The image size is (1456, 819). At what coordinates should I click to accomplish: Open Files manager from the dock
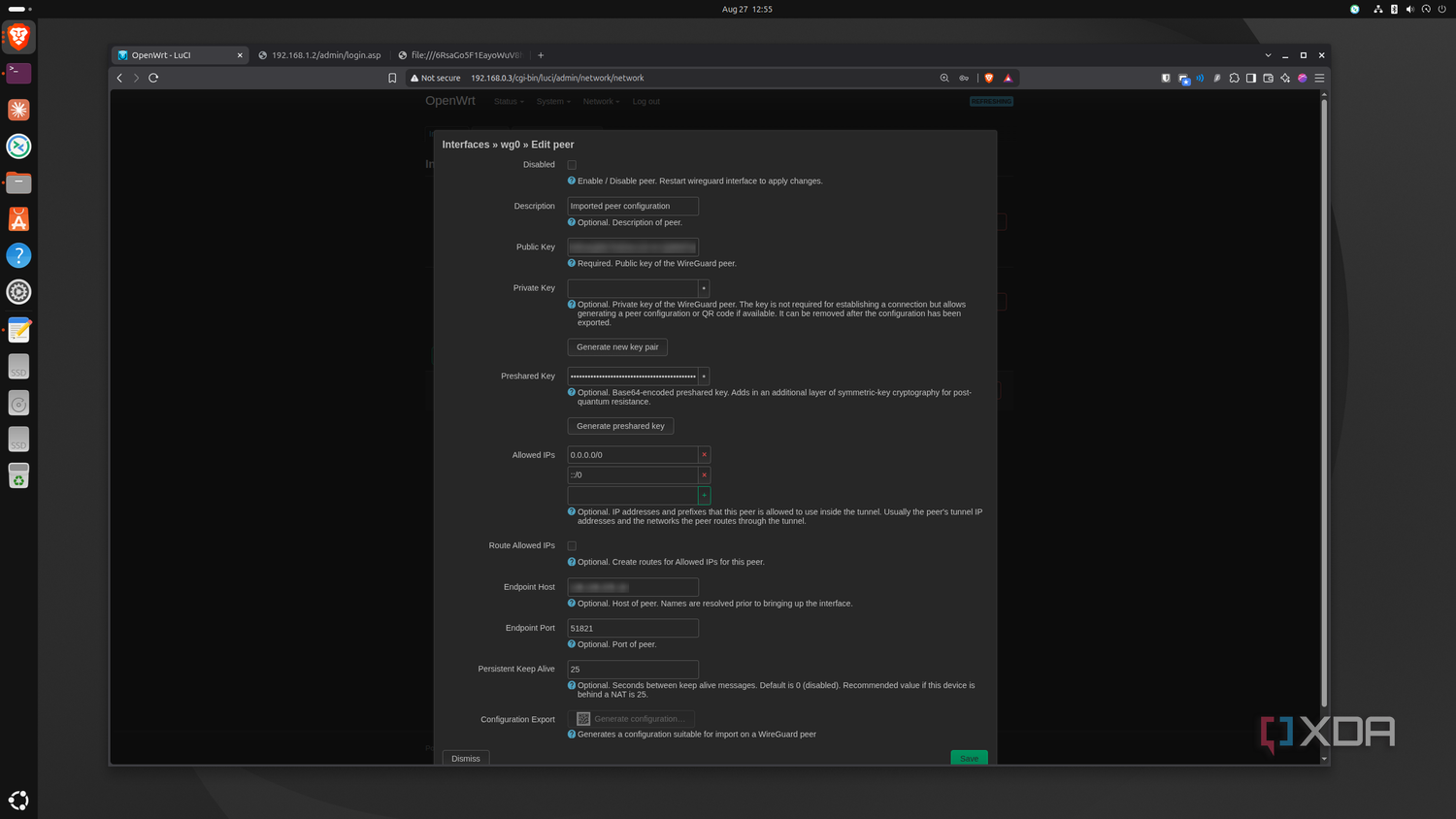[18, 182]
